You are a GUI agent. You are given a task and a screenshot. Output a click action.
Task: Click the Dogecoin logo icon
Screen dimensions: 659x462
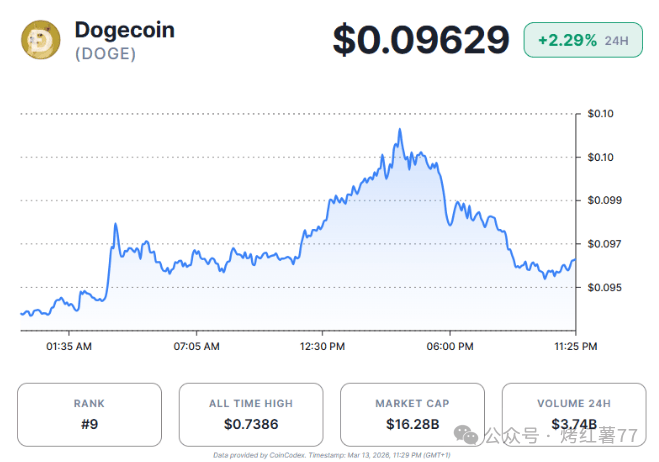(41, 40)
